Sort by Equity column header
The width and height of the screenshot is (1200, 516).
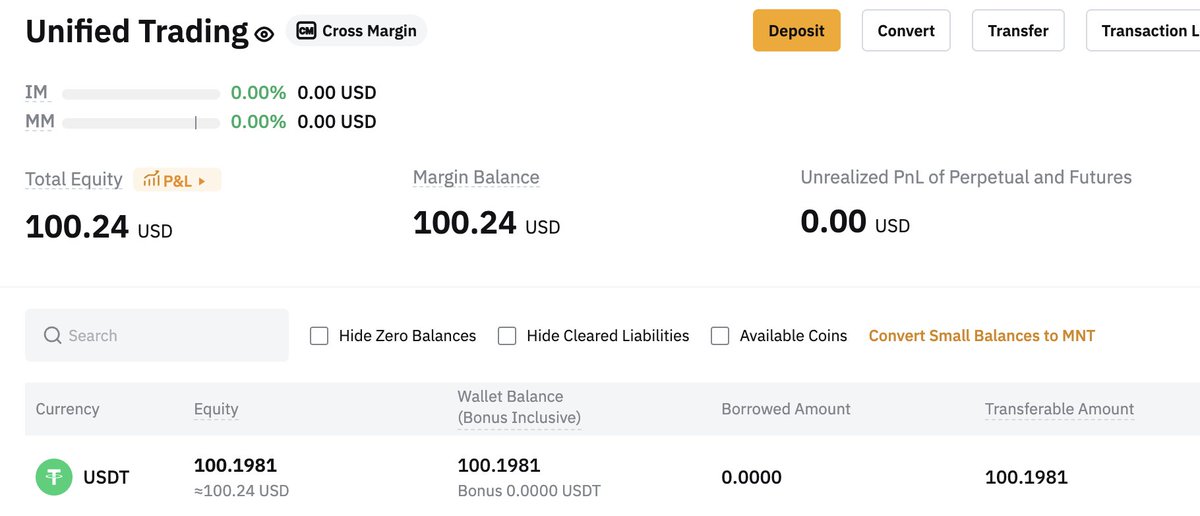coord(216,409)
